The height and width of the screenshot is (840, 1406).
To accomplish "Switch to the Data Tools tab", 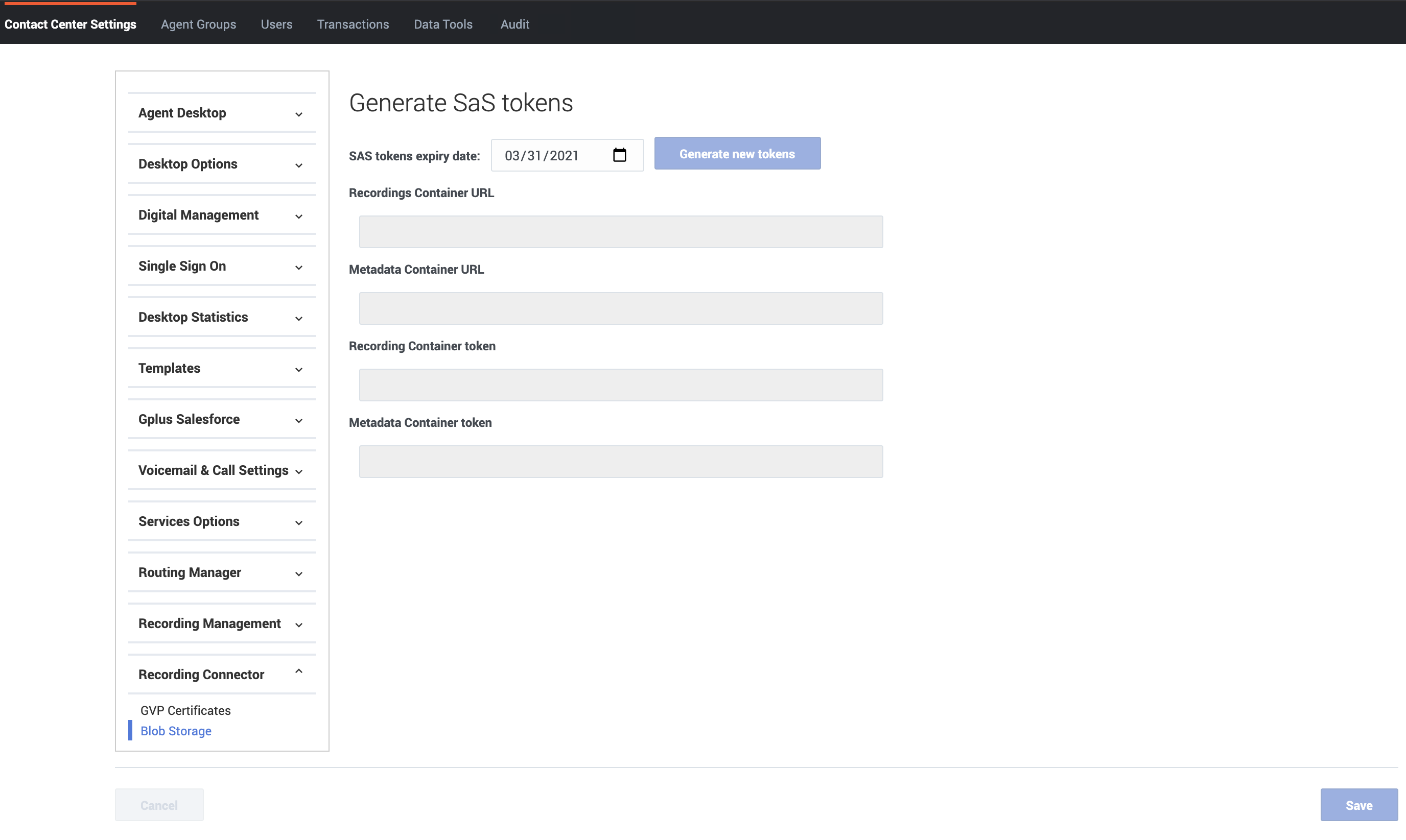I will [443, 25].
